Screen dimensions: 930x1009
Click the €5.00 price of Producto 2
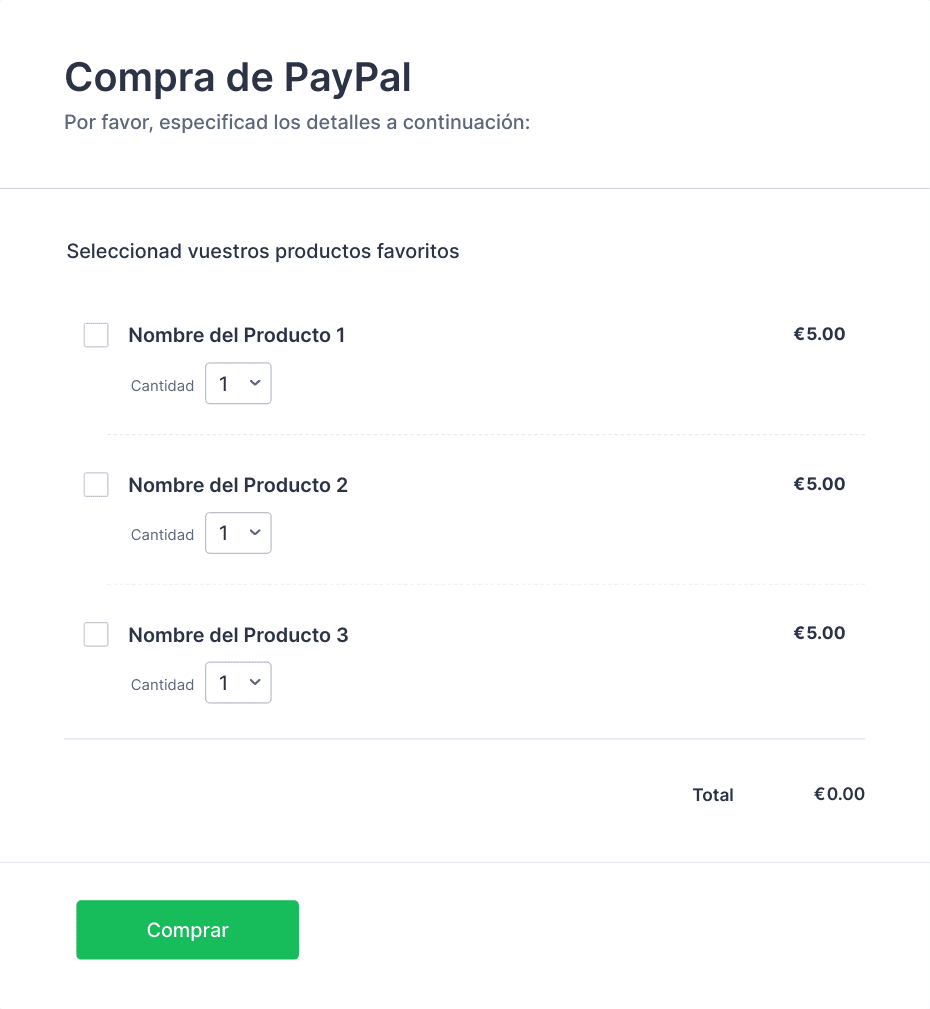pos(819,484)
